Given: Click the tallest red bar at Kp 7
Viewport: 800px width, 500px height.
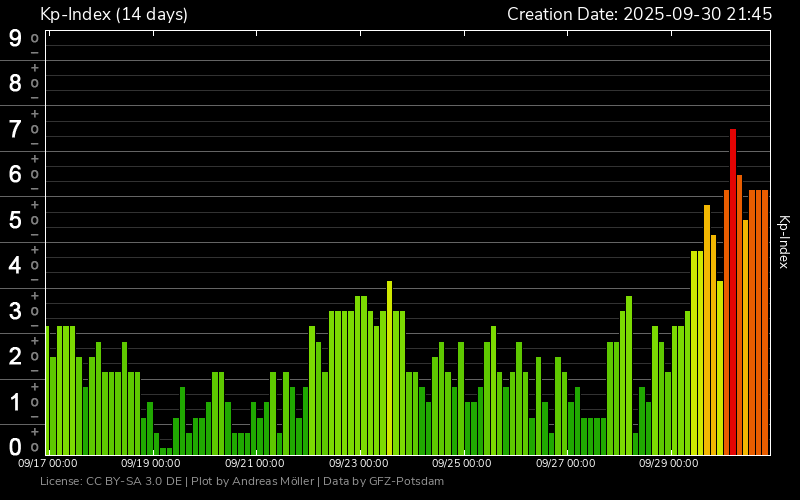Looking at the screenshot, I should (x=733, y=290).
